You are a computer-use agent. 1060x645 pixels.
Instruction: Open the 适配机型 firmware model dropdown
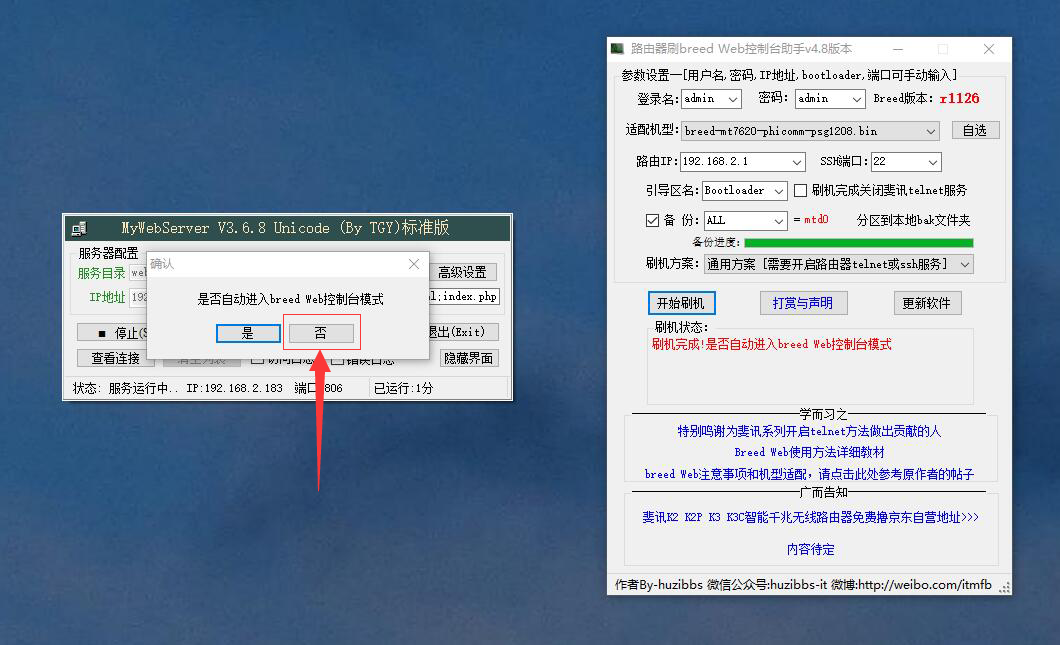(933, 130)
